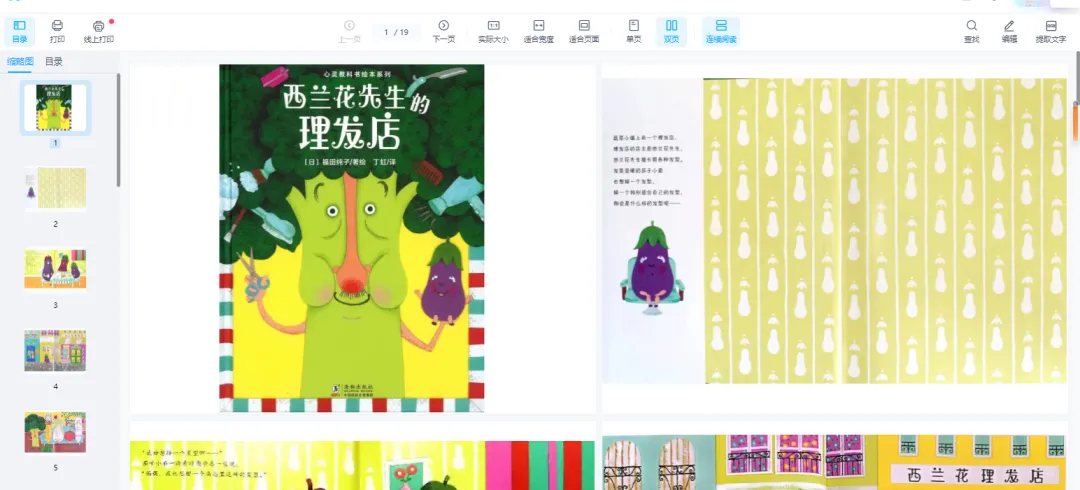Toggle the 目录 sidebar panel button
Image resolution: width=1080 pixels, height=490 pixels.
pyautogui.click(x=19, y=32)
